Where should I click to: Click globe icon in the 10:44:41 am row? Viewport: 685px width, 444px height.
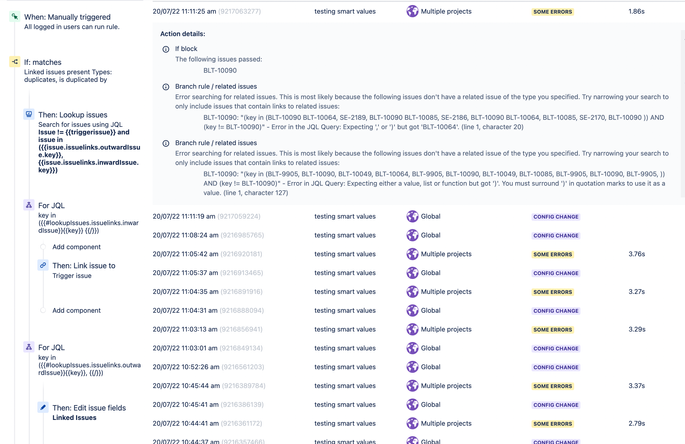pos(412,423)
